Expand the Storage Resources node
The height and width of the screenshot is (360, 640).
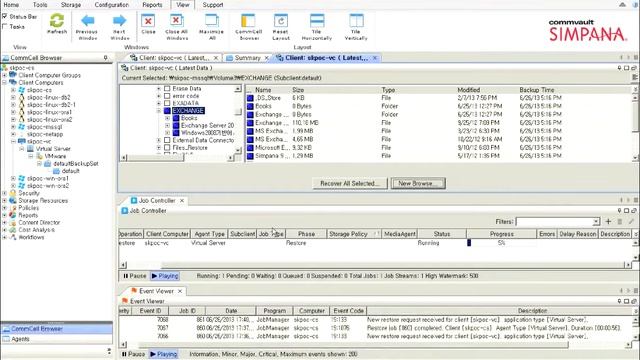pyautogui.click(x=4, y=200)
